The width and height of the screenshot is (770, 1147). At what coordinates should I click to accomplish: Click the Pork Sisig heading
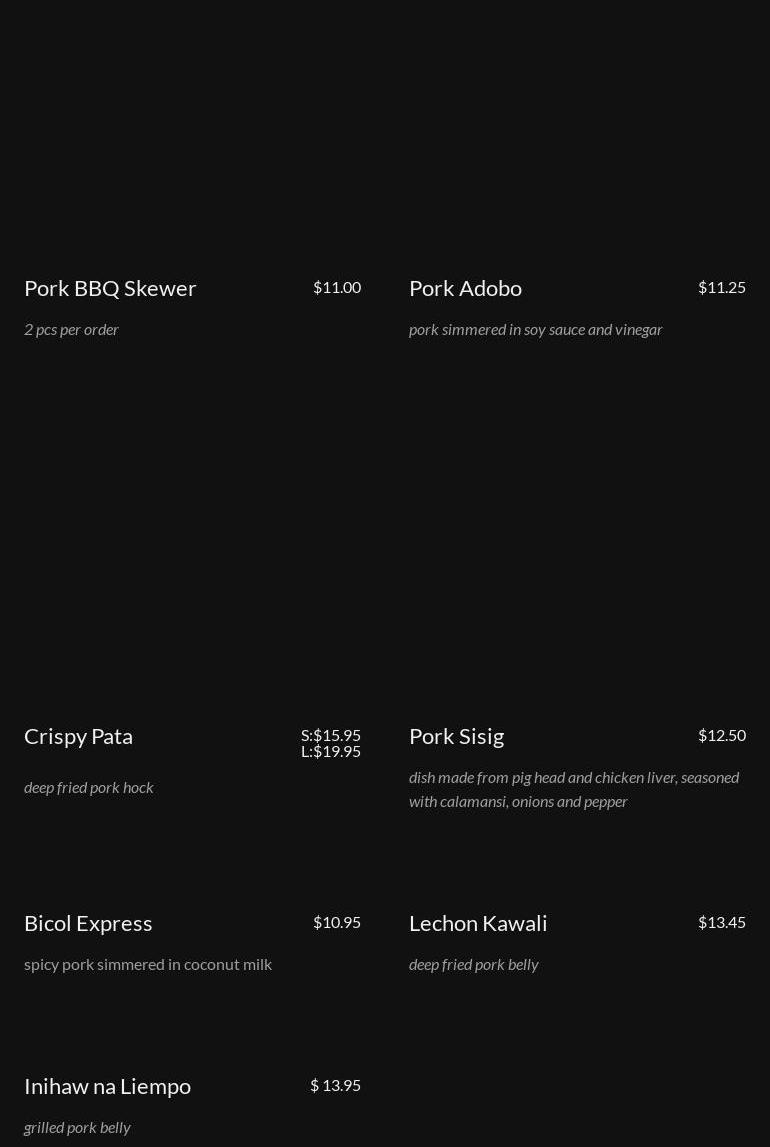456,736
